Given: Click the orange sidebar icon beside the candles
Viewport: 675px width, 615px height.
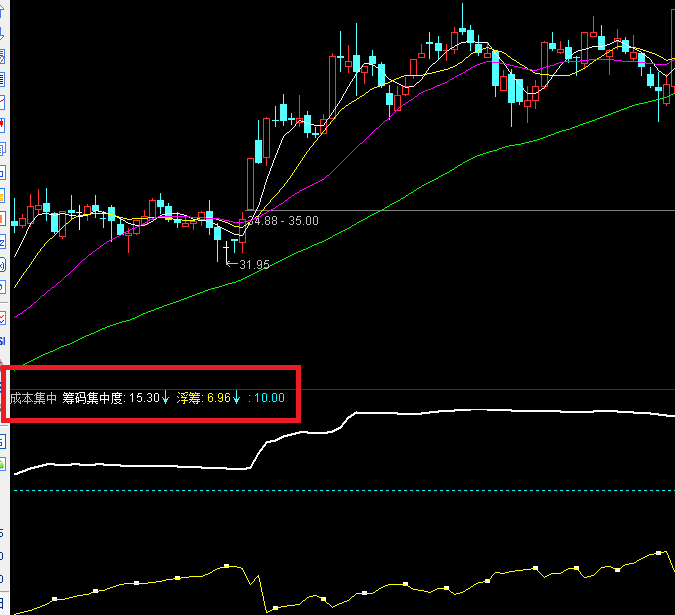Looking at the screenshot, I should pyautogui.click(x=2, y=217).
